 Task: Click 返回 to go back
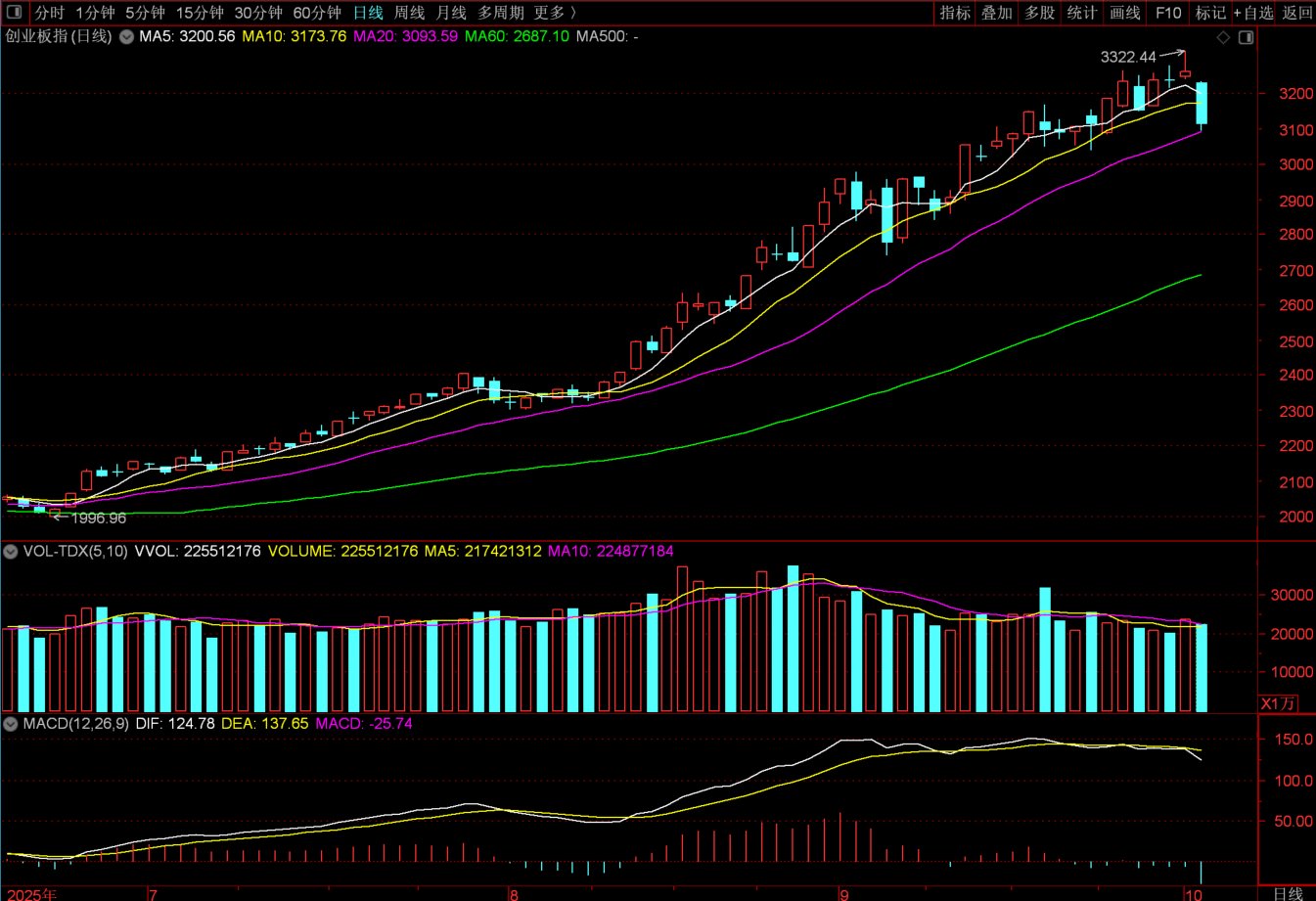1297,13
